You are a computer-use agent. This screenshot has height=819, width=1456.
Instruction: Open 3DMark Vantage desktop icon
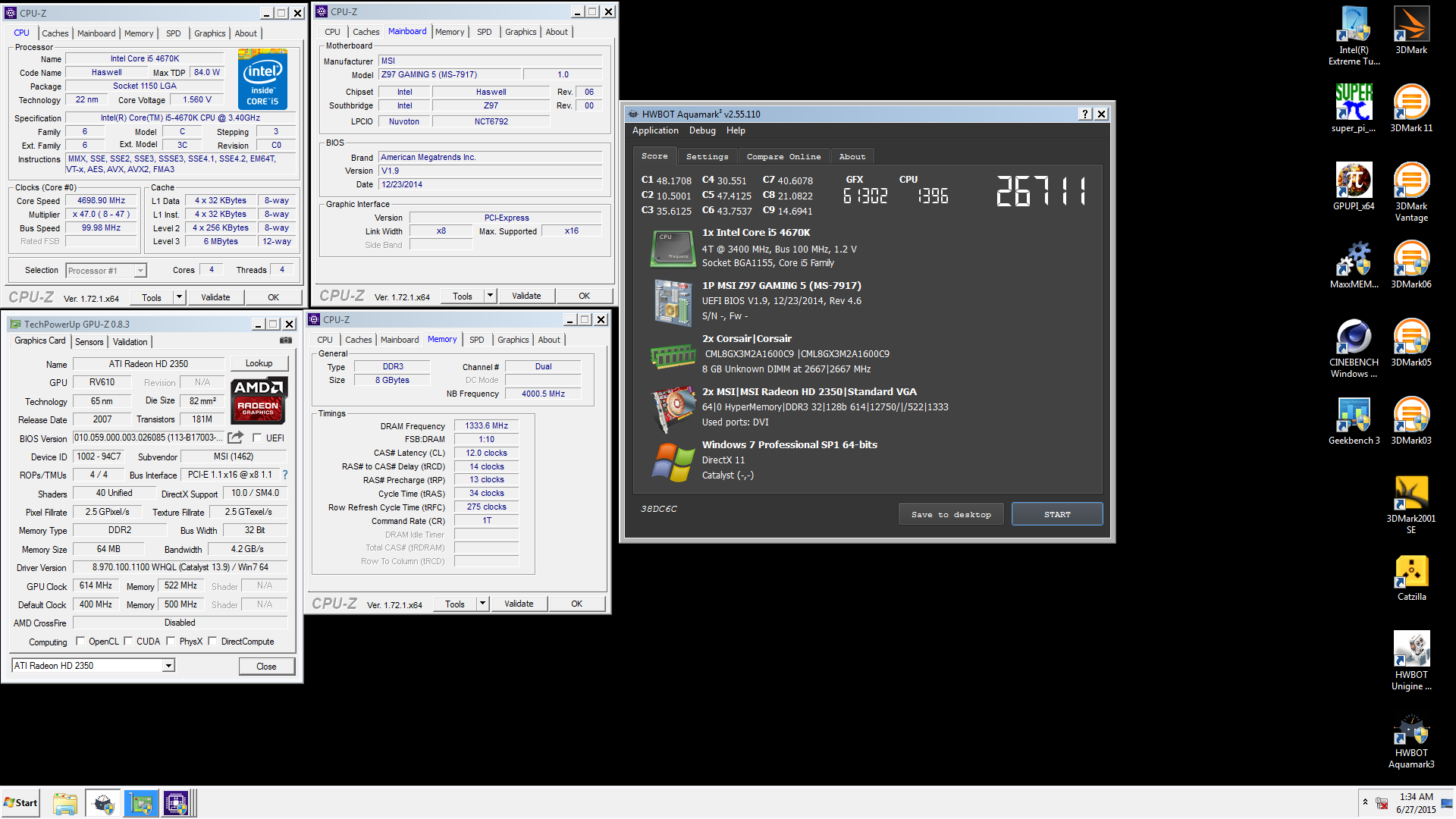1411,192
